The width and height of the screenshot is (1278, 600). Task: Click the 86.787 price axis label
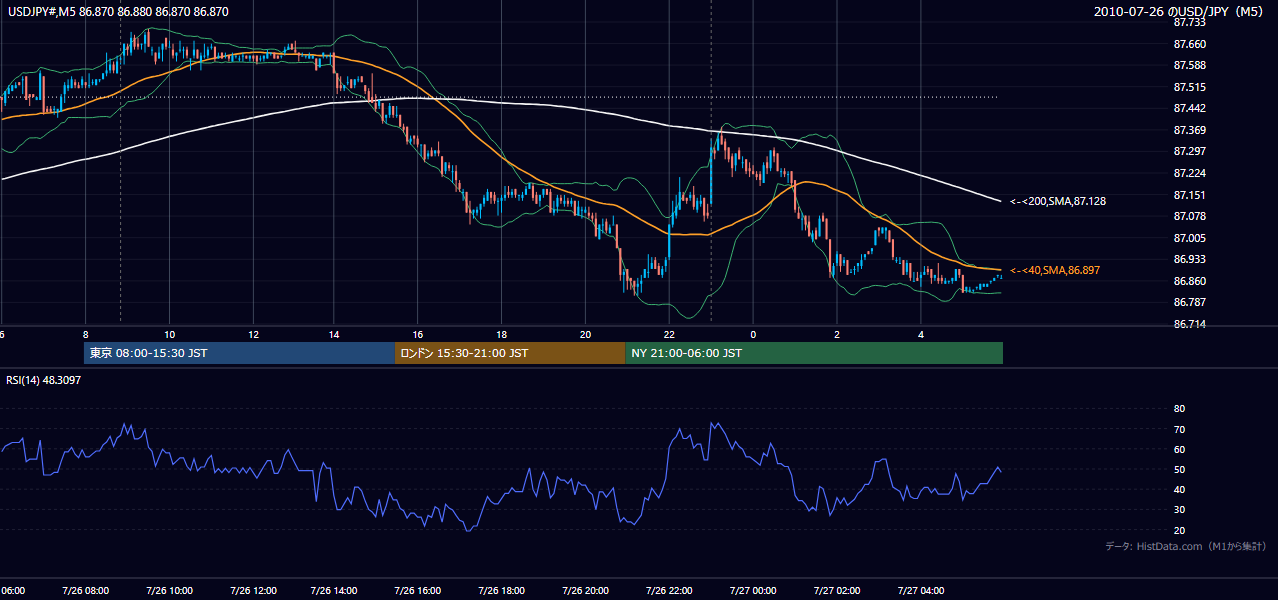coord(1189,302)
